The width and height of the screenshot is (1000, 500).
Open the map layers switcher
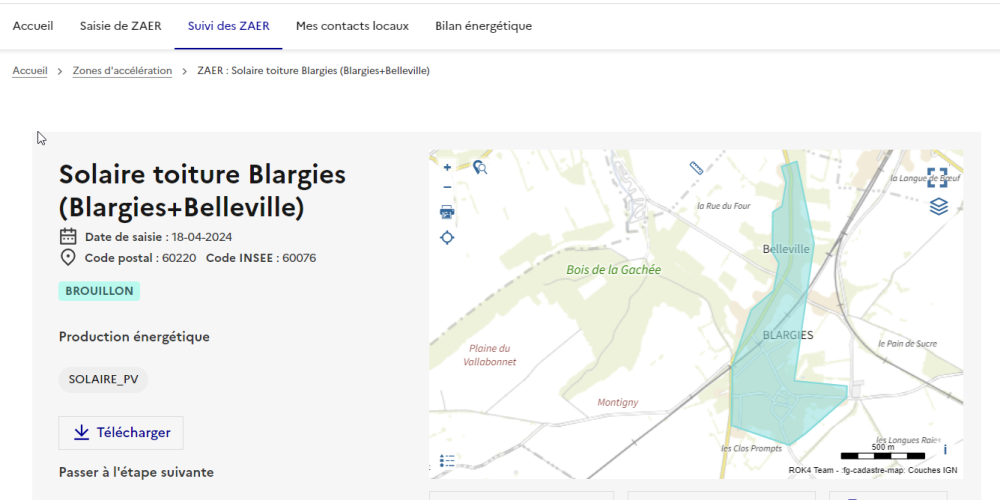click(x=938, y=207)
